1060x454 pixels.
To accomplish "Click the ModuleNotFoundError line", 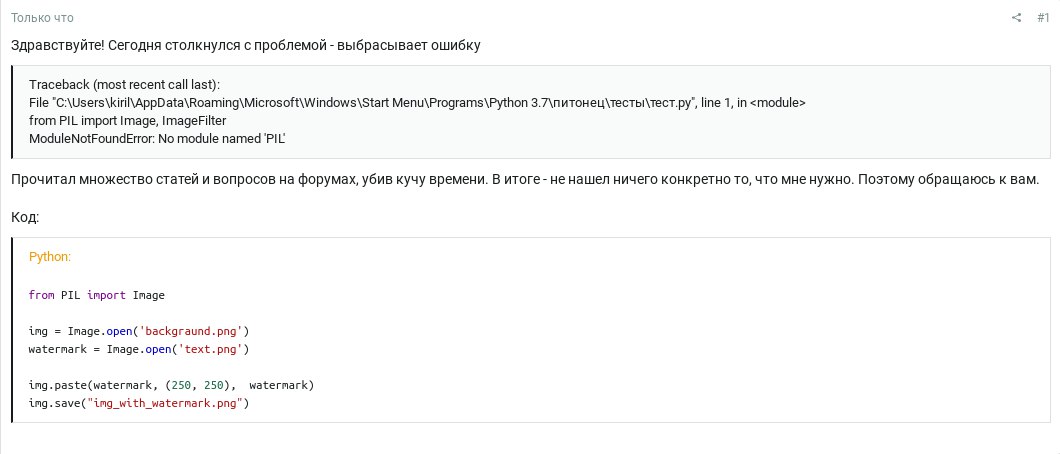I will (x=158, y=138).
